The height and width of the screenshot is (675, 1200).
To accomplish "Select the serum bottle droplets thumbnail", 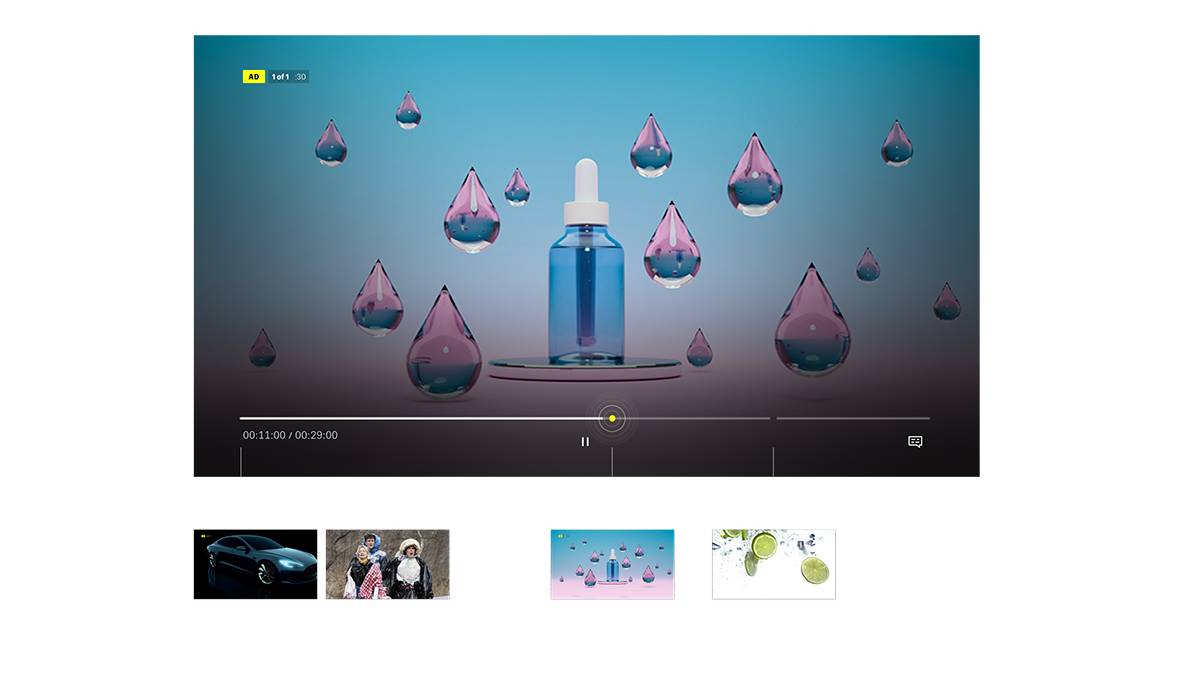I will 612,564.
